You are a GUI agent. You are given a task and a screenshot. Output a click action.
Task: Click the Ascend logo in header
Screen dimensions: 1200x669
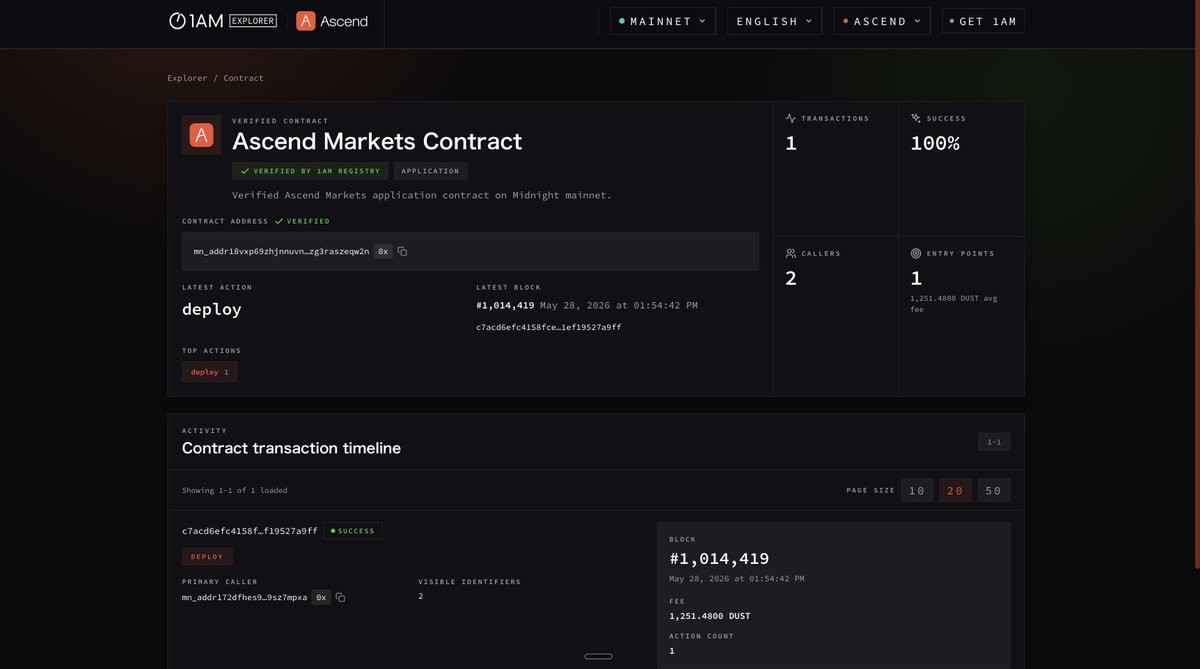click(x=332, y=20)
